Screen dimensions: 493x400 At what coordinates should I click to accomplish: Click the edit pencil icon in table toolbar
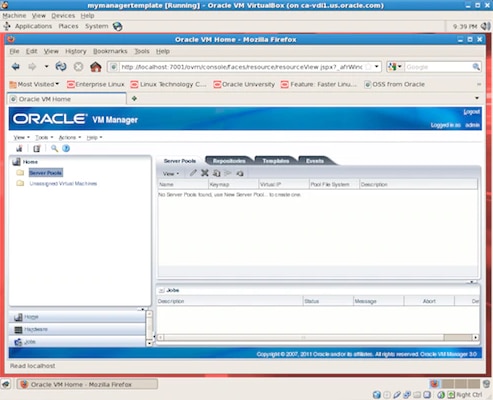193,173
